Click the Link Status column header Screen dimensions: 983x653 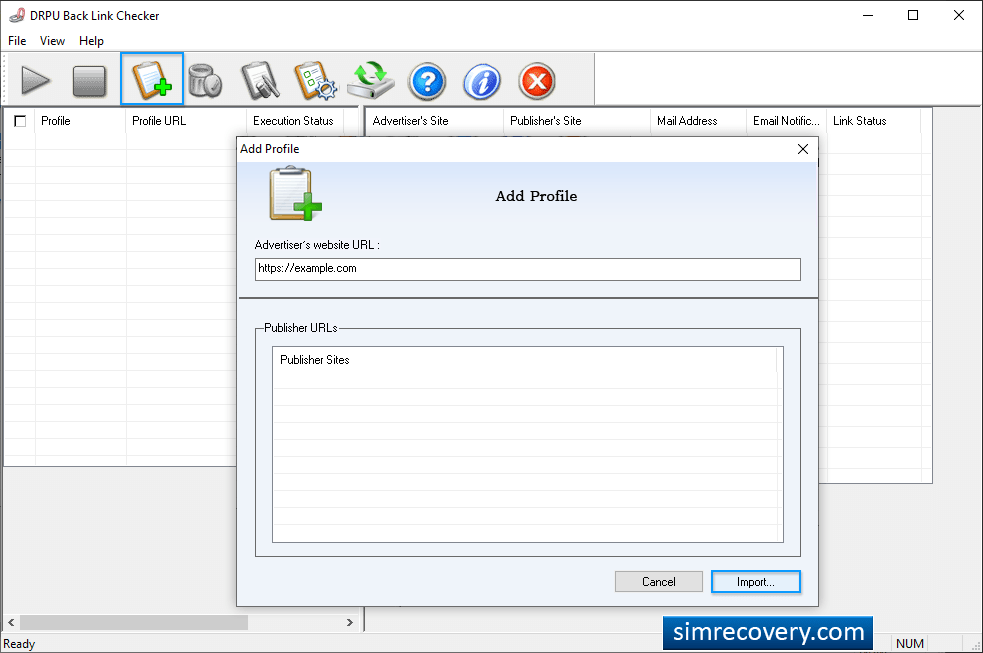coord(873,121)
